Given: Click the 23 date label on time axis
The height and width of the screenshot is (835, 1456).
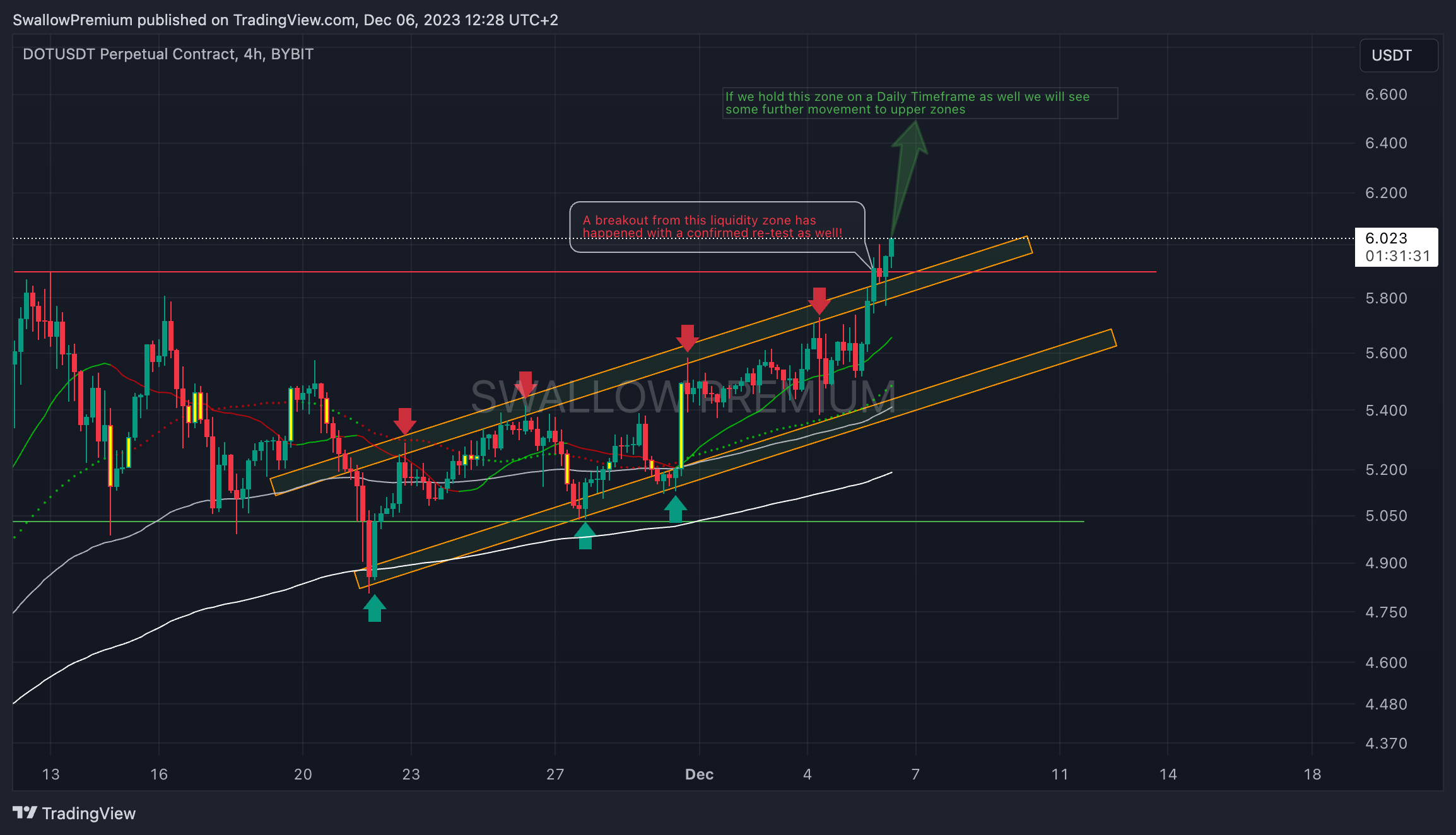Looking at the screenshot, I should [x=411, y=774].
